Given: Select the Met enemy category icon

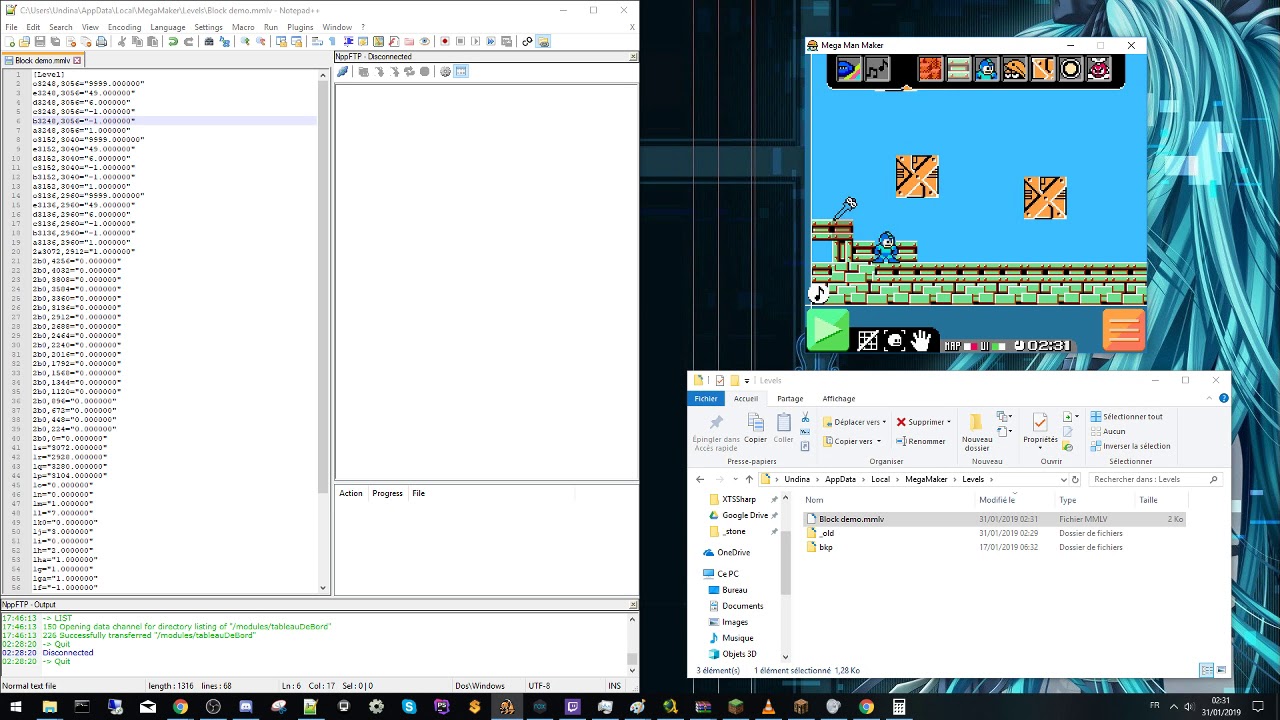Looking at the screenshot, I should [1014, 69].
